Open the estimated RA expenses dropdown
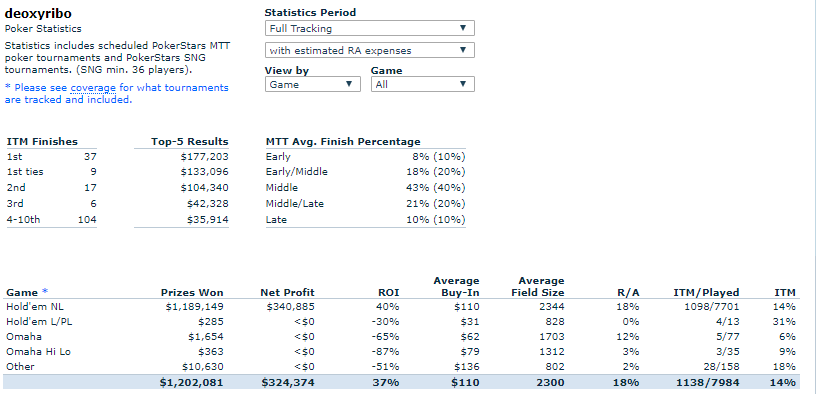 pos(369,51)
